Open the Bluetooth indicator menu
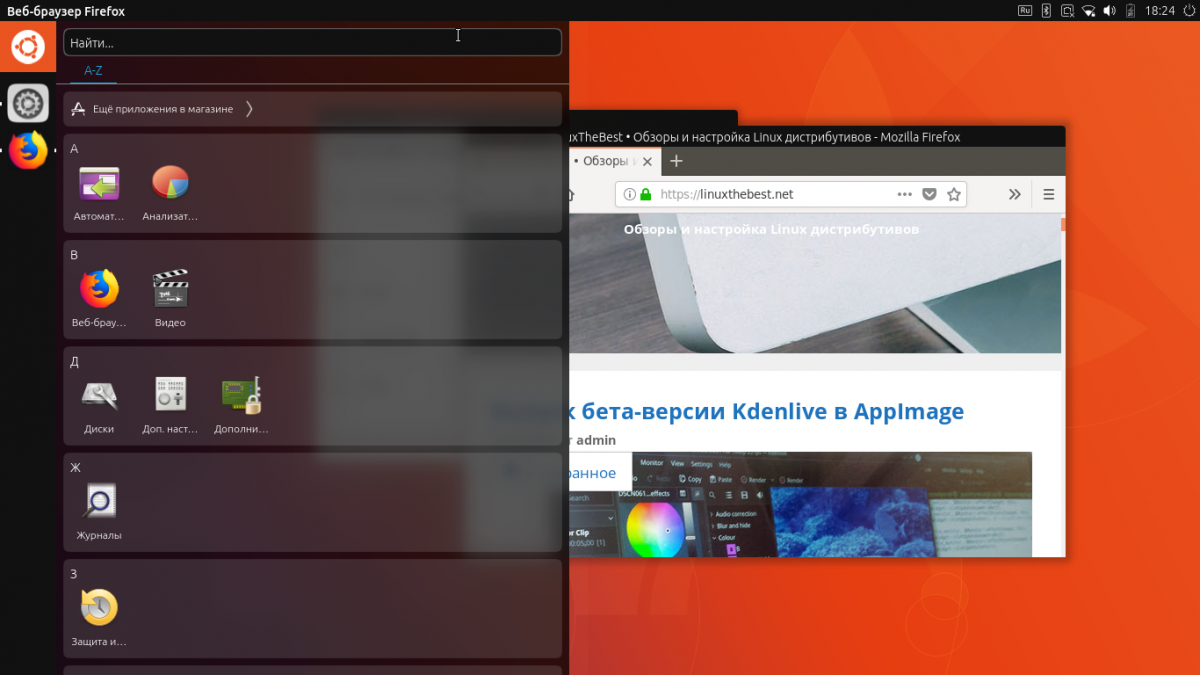 pos(1046,10)
